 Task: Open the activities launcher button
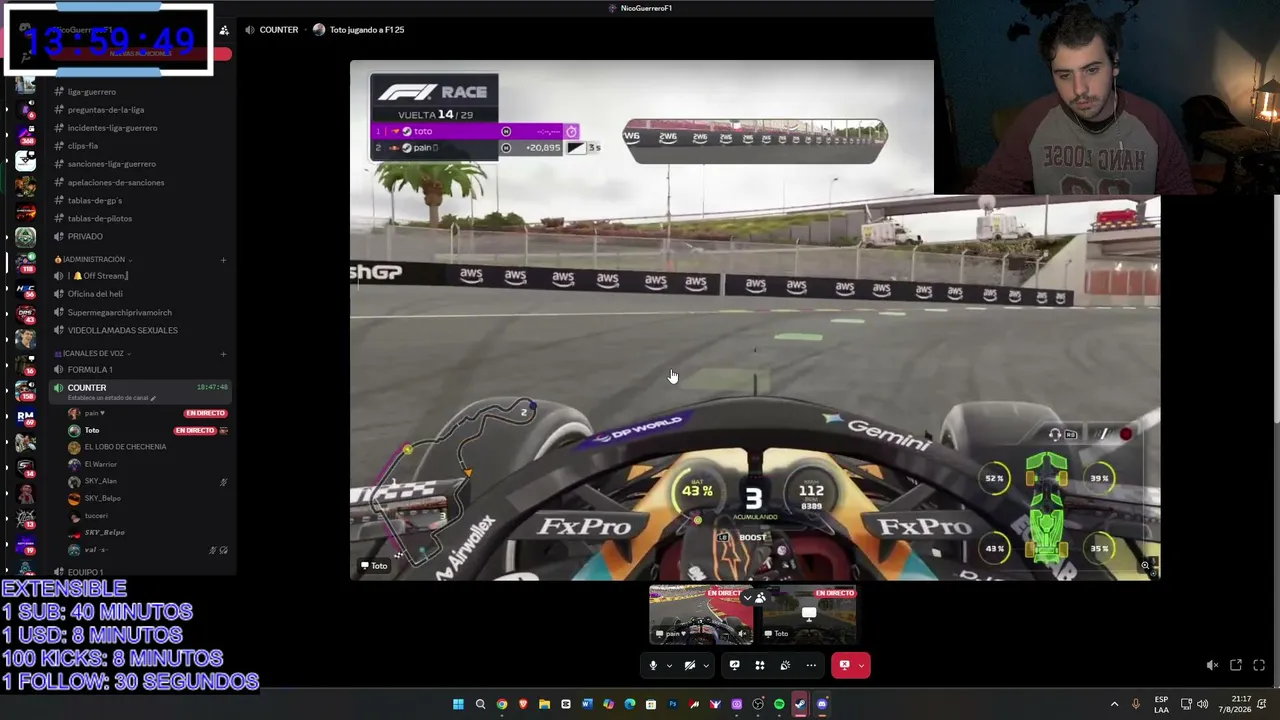tap(760, 665)
